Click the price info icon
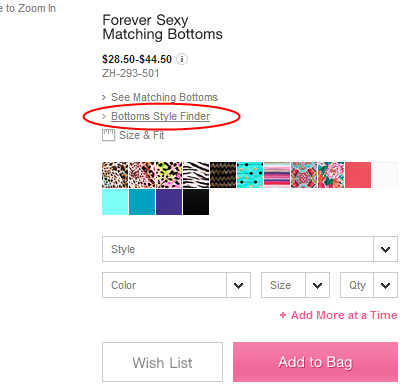This screenshot has height=384, width=402. (182, 59)
